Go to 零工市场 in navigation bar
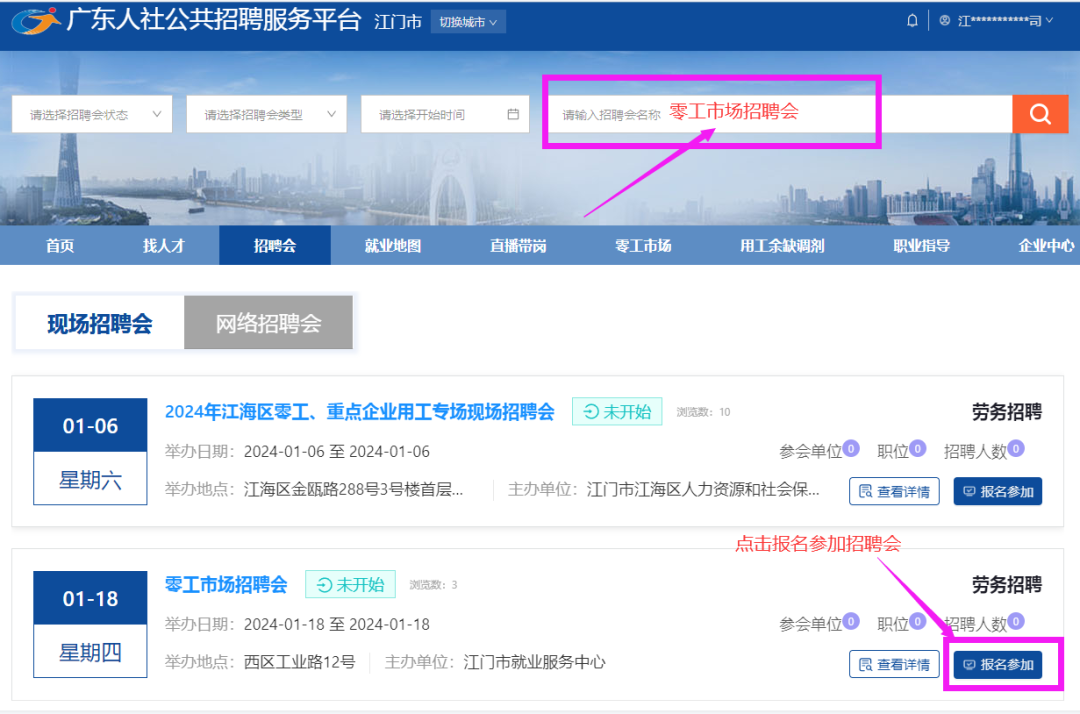1080x714 pixels. pyautogui.click(x=643, y=246)
